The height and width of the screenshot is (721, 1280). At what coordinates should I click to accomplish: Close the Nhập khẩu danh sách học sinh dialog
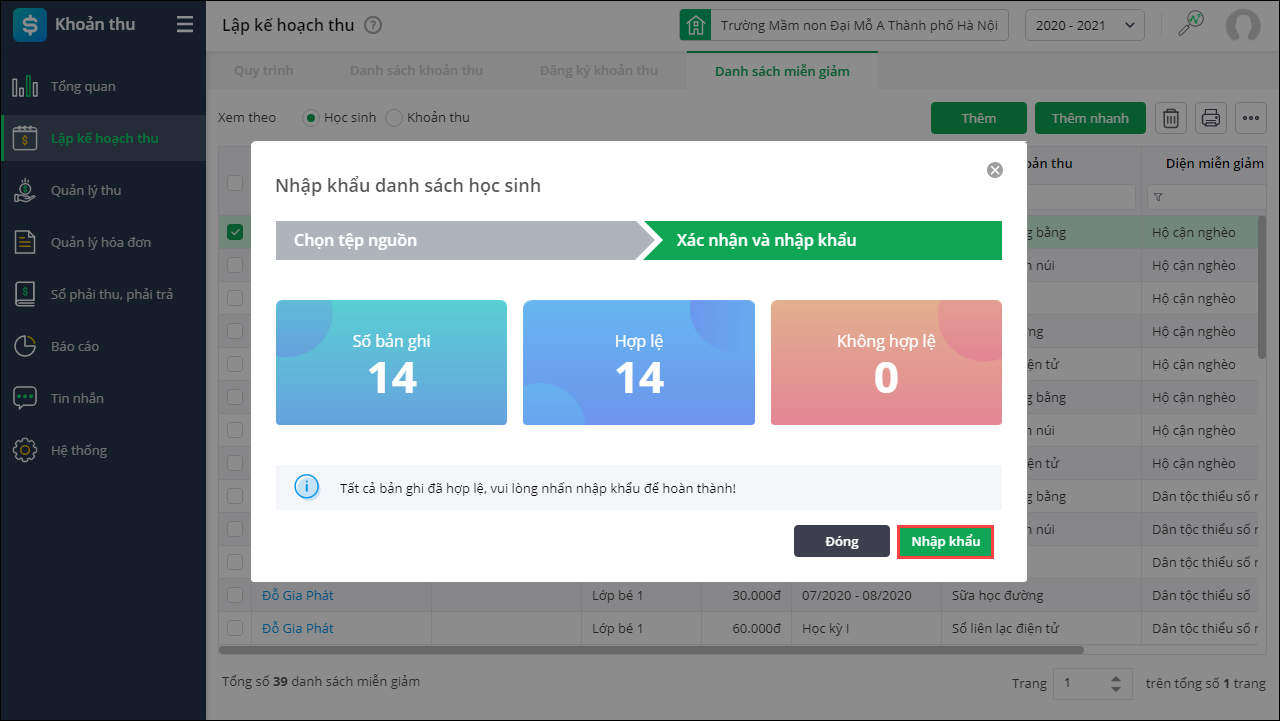click(995, 170)
